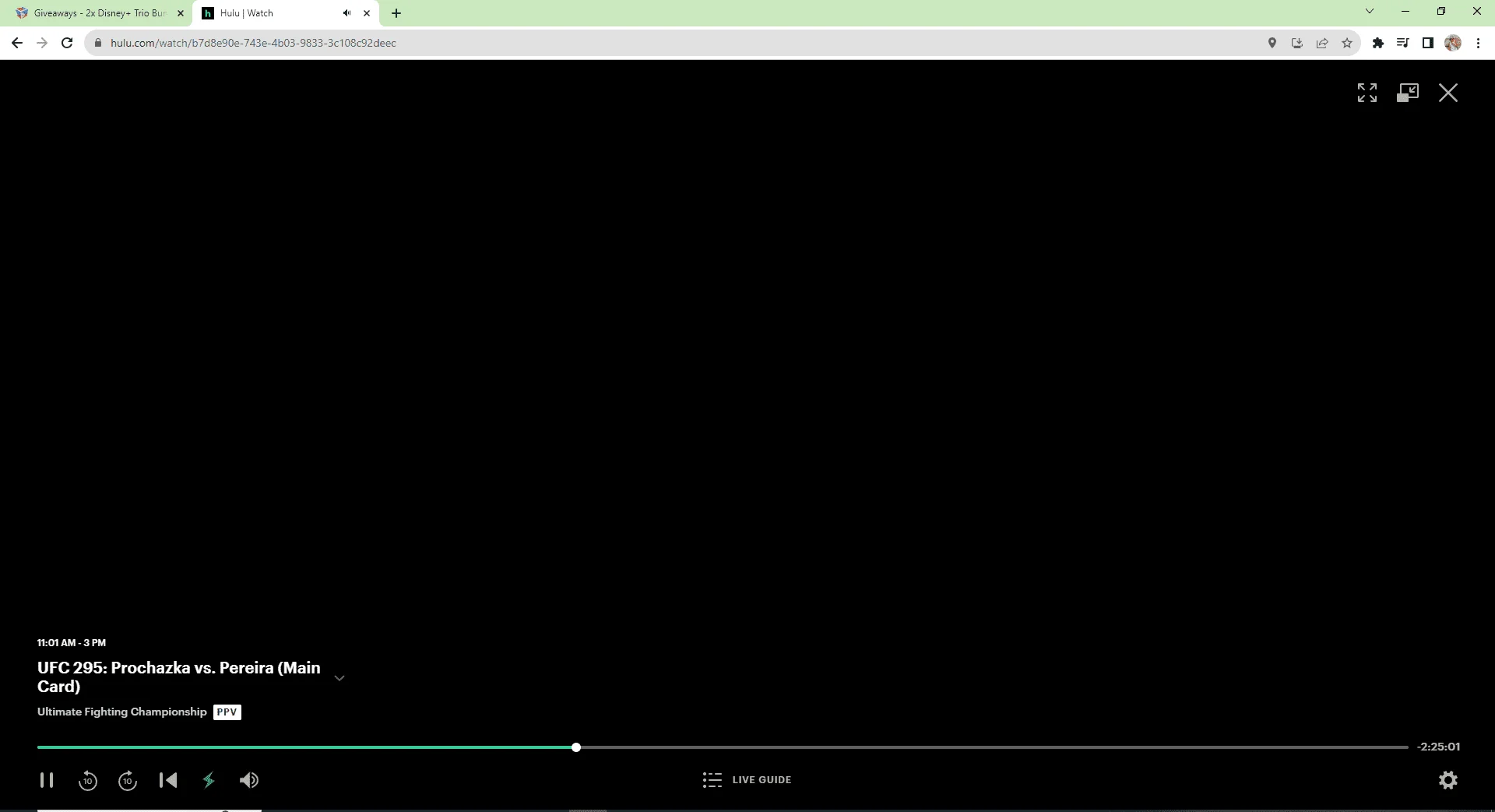
Task: Click the Ultimate Fighting Championship label
Action: tap(122, 712)
